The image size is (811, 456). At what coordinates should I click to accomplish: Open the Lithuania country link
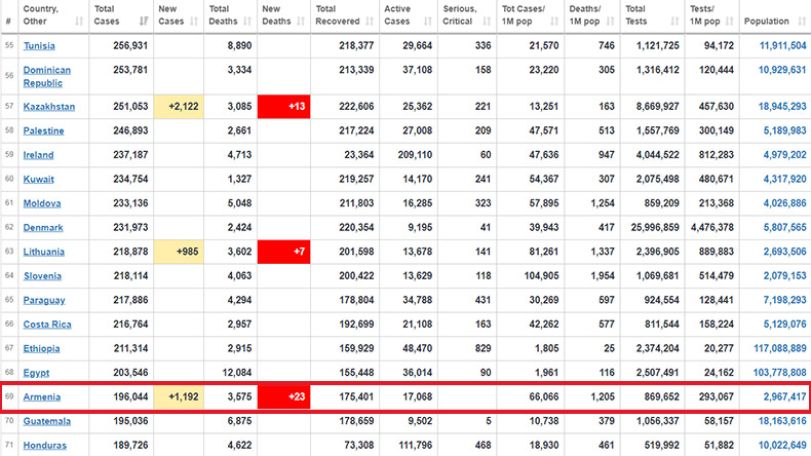point(44,252)
